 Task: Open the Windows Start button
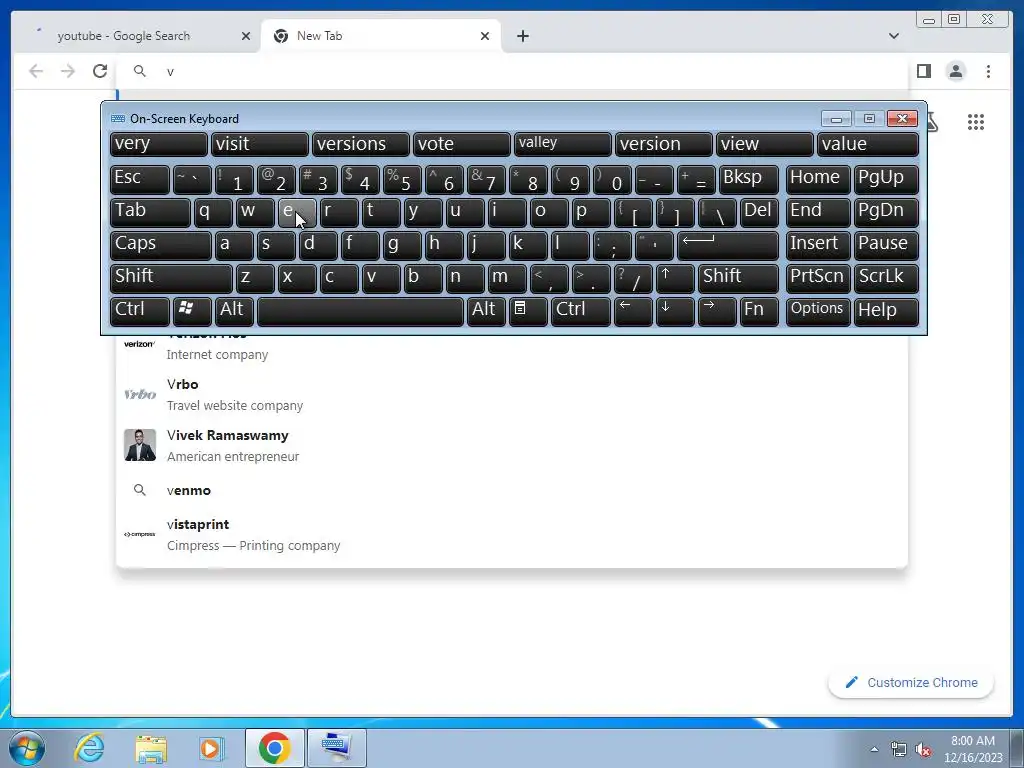click(x=27, y=748)
